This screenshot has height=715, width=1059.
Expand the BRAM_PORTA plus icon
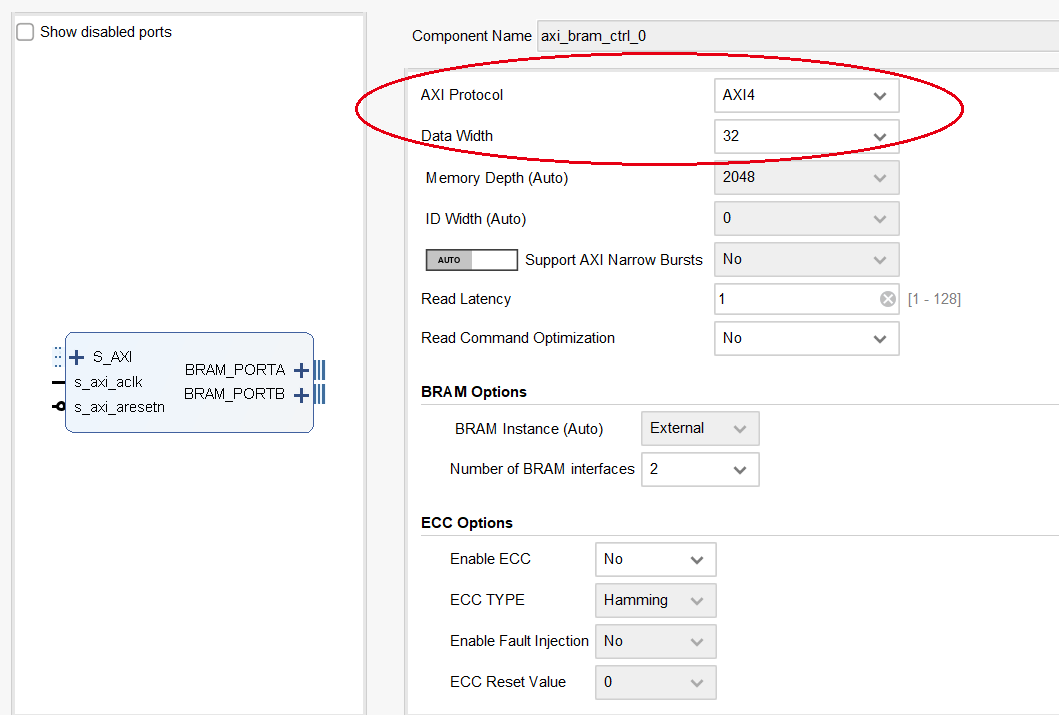pyautogui.click(x=301, y=370)
